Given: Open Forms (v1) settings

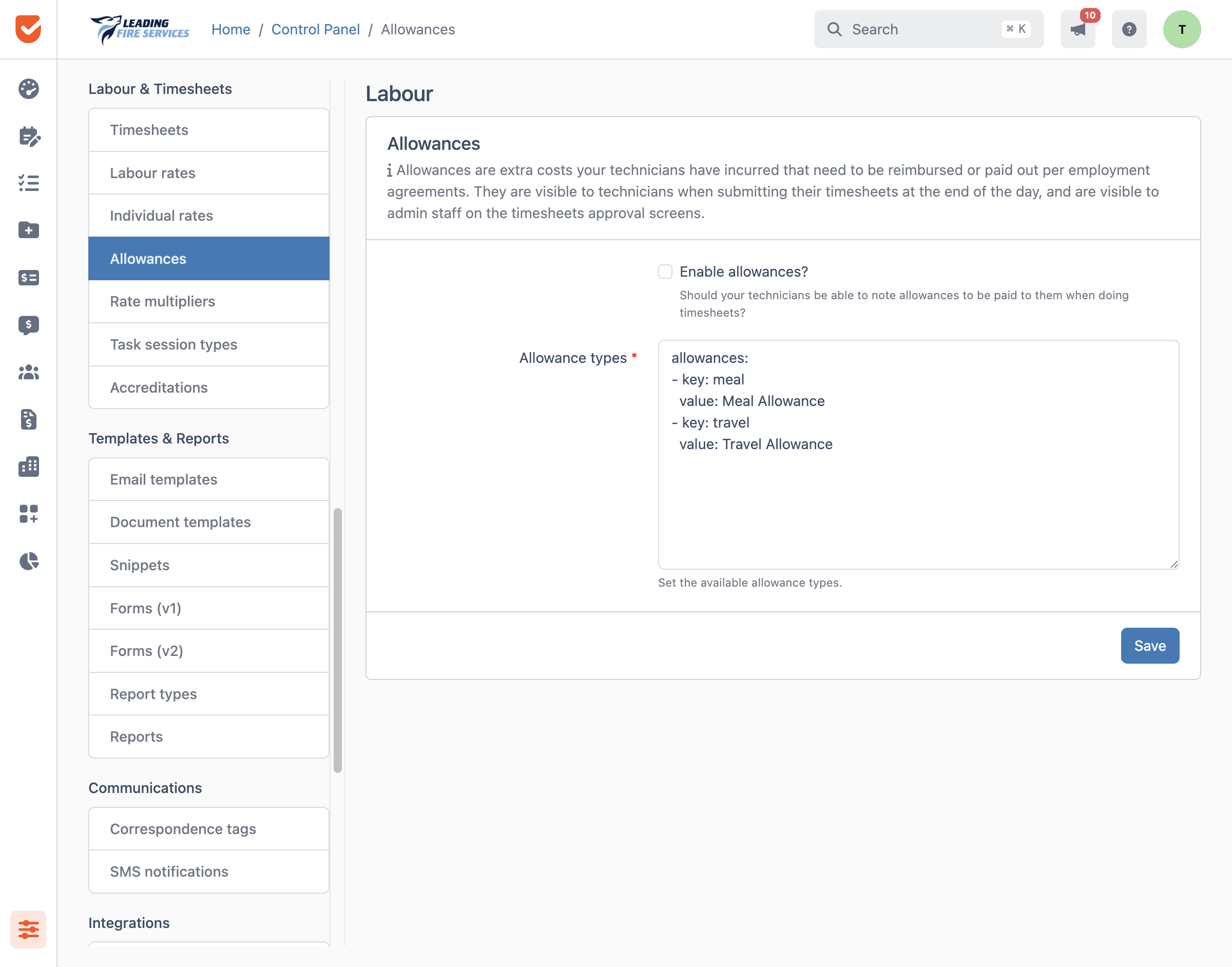Looking at the screenshot, I should pyautogui.click(x=209, y=608).
